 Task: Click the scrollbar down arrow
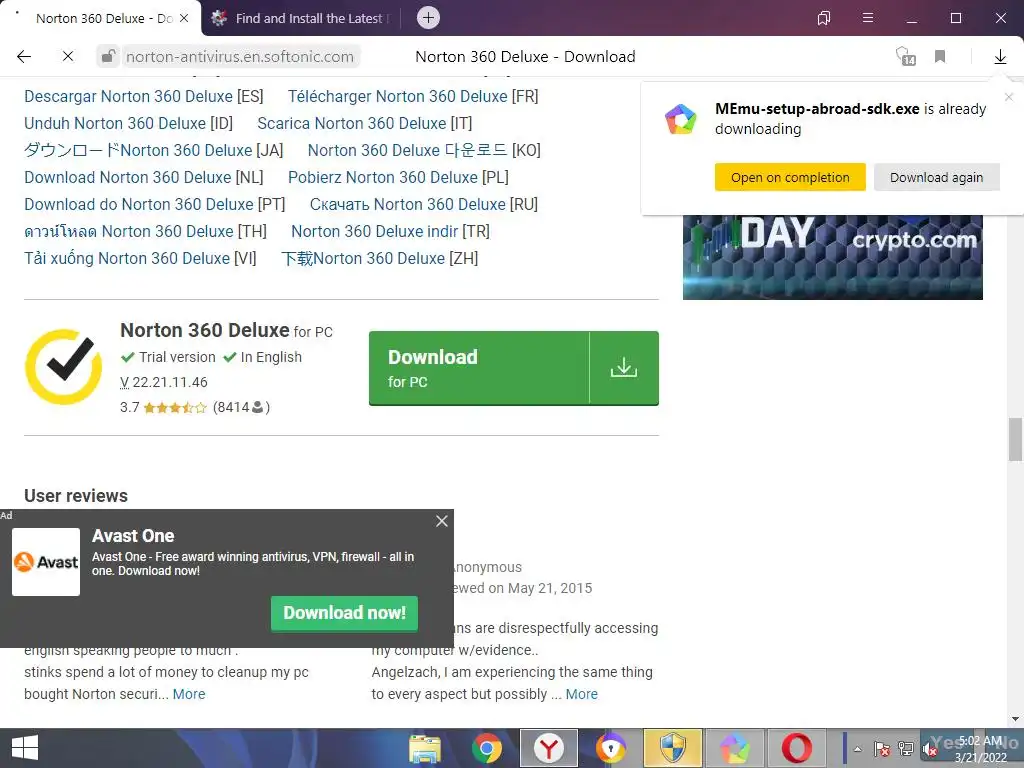click(1015, 719)
